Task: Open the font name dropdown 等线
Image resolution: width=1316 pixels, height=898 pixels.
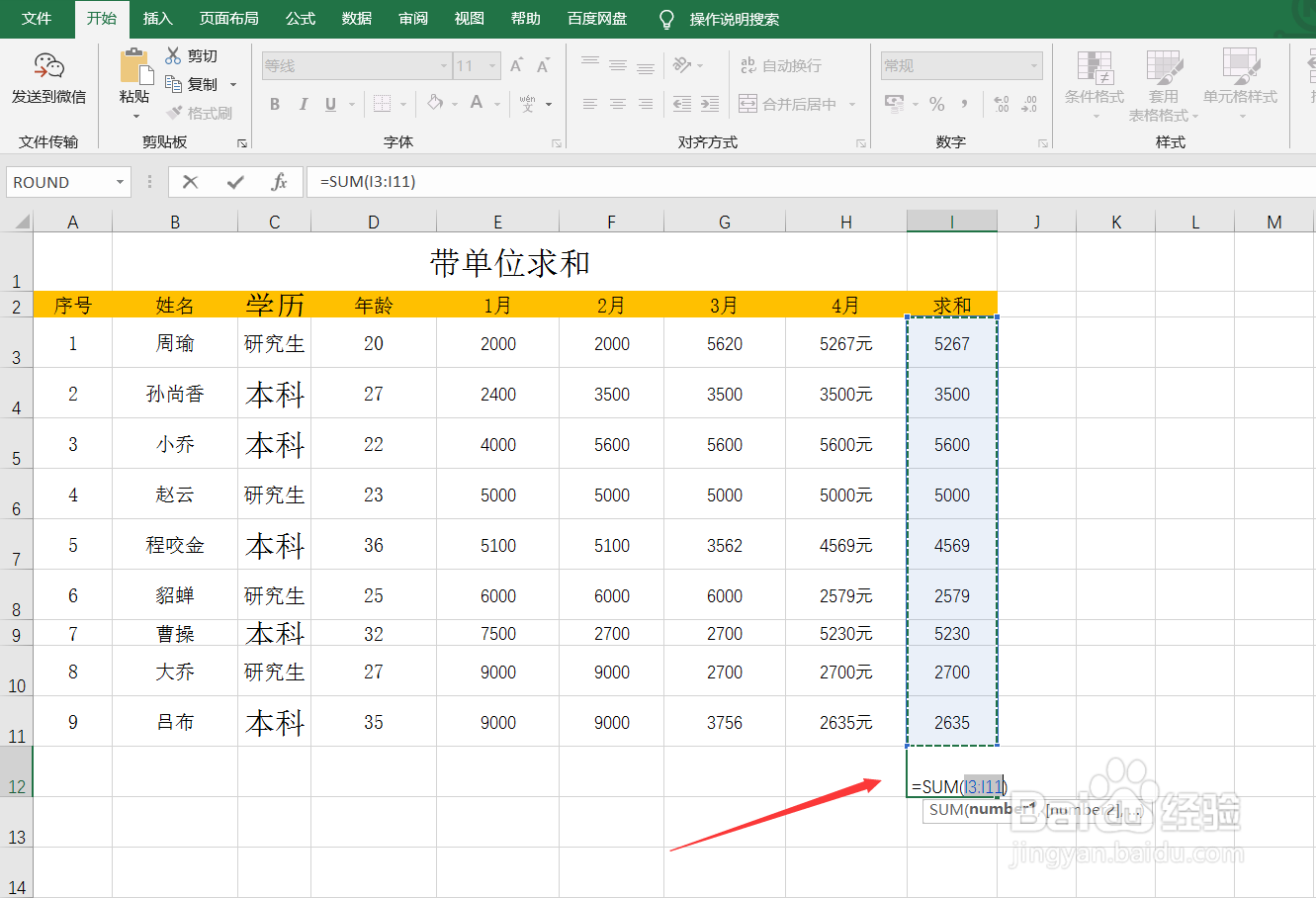Action: pos(444,66)
